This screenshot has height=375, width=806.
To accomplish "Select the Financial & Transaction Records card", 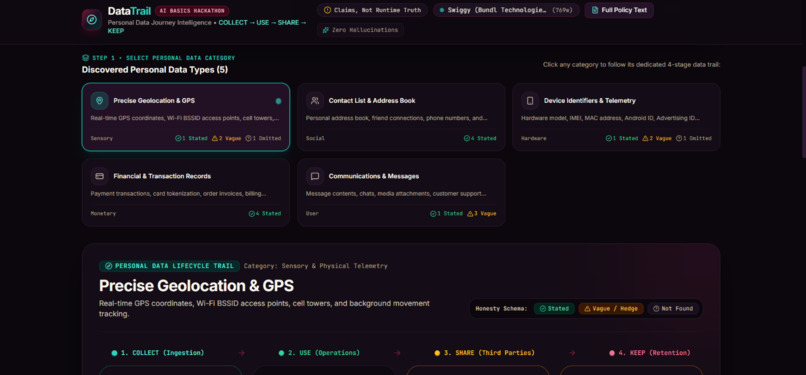I will (186, 192).
